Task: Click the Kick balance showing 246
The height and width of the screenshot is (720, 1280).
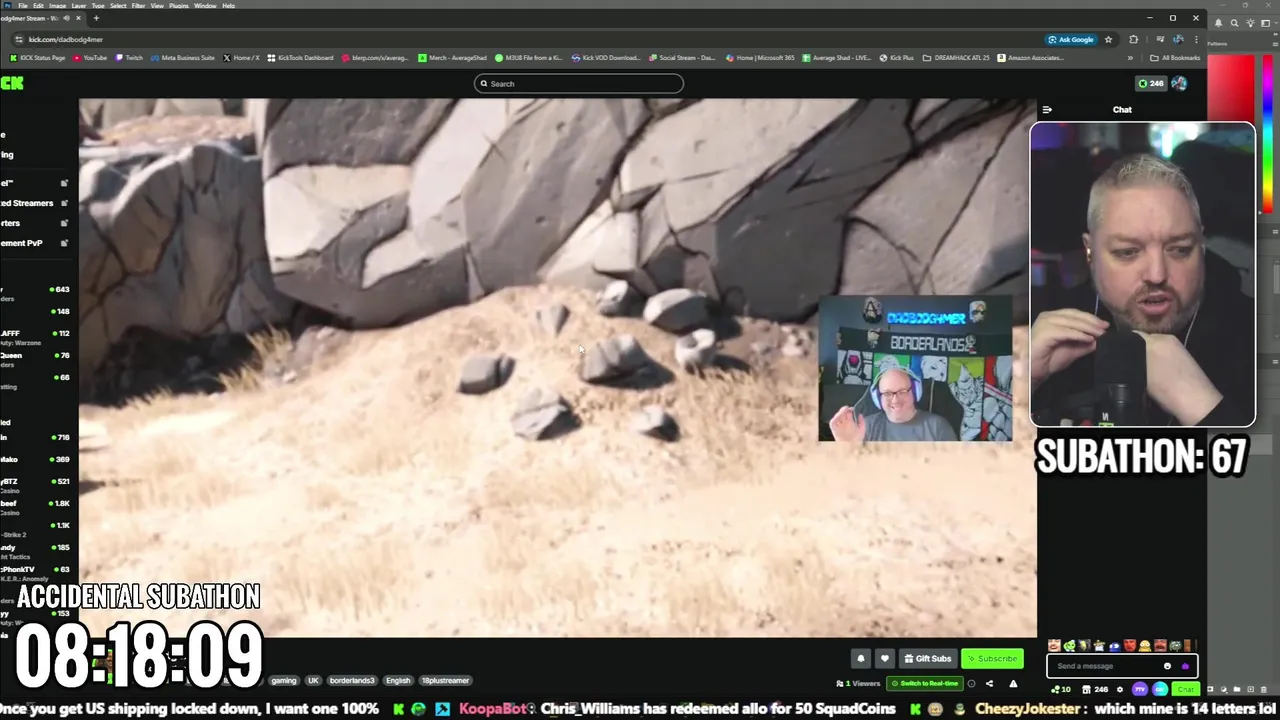Action: tap(1151, 83)
